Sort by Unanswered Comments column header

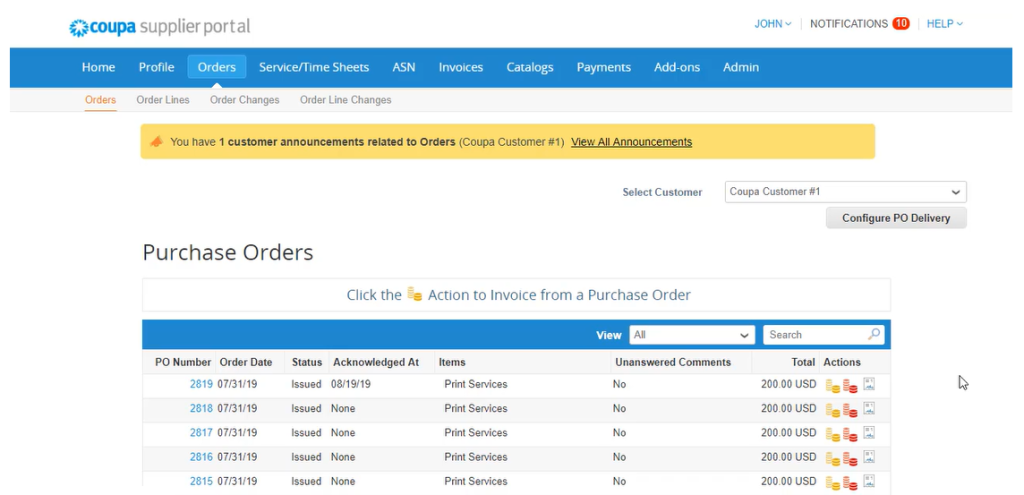click(673, 362)
